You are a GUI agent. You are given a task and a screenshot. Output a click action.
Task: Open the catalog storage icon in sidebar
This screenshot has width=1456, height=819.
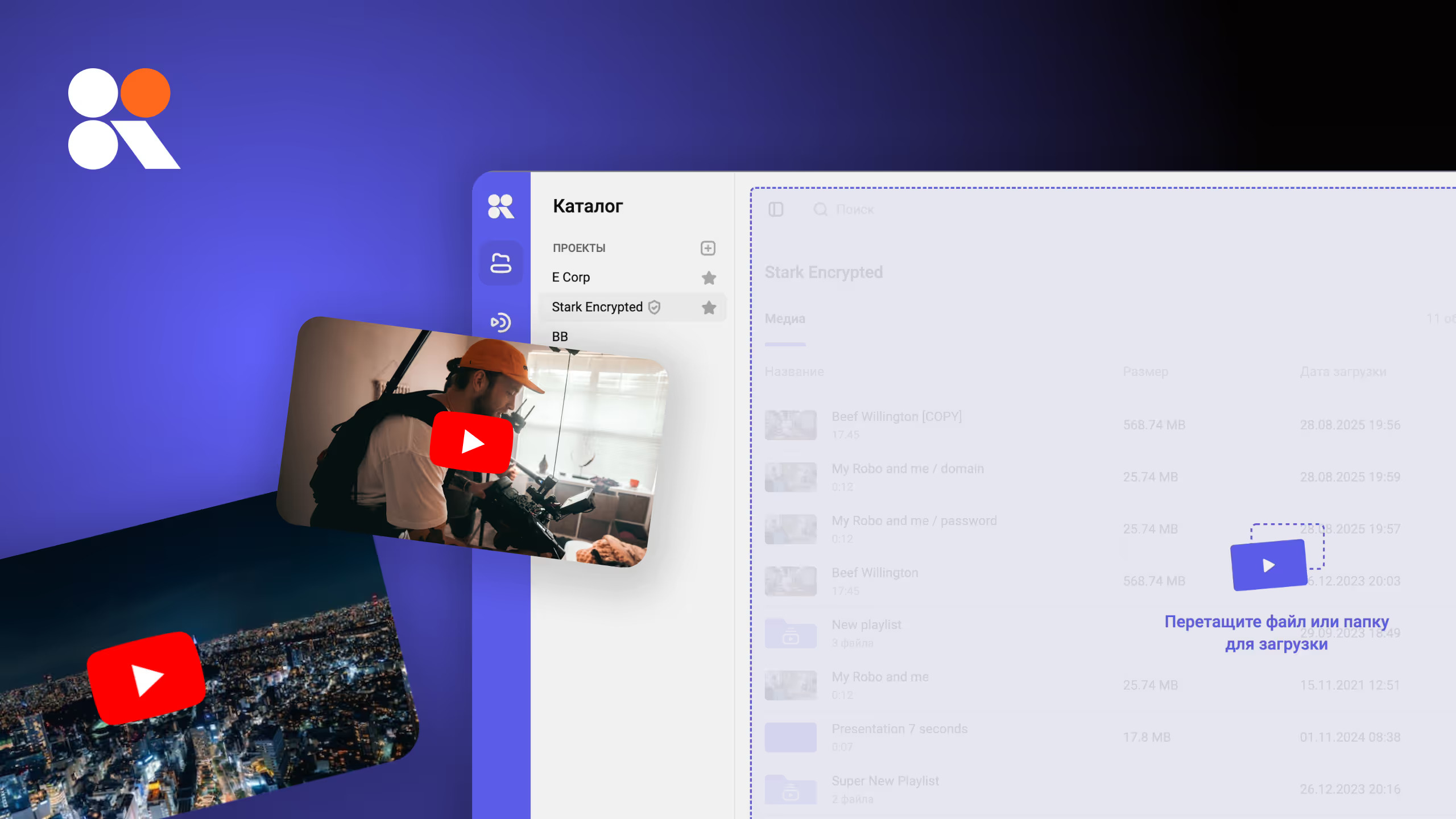(x=500, y=263)
